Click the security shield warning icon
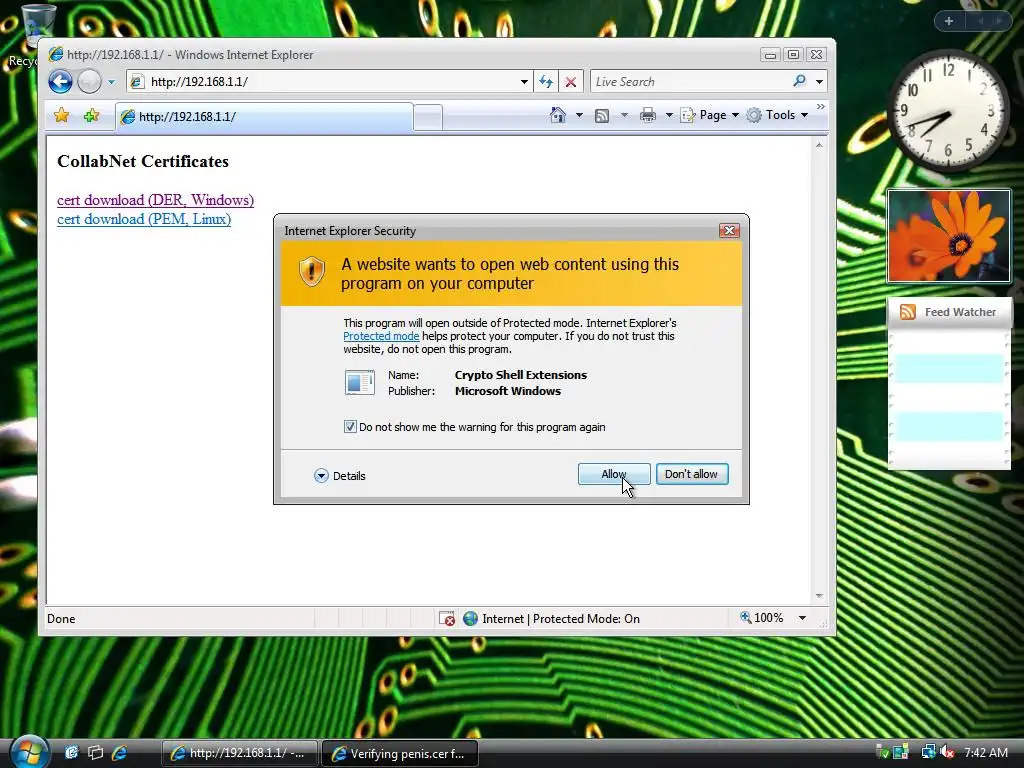Image resolution: width=1024 pixels, height=768 pixels. coord(312,271)
